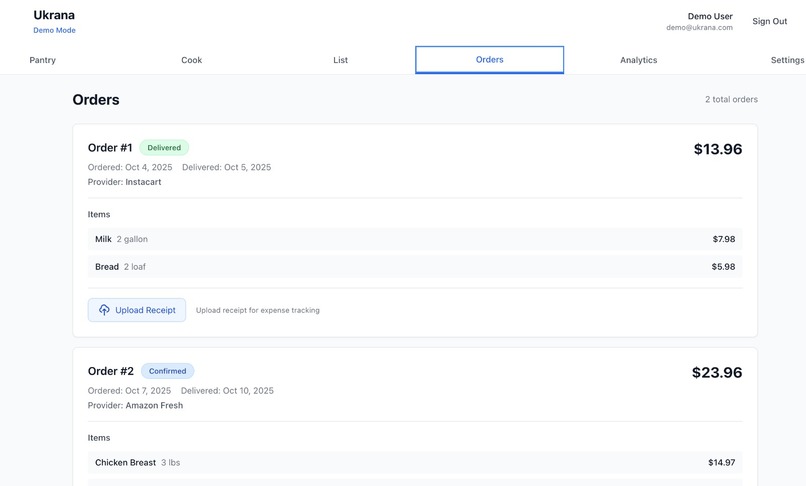
Task: Click the Sign Out link
Action: pyautogui.click(x=770, y=21)
